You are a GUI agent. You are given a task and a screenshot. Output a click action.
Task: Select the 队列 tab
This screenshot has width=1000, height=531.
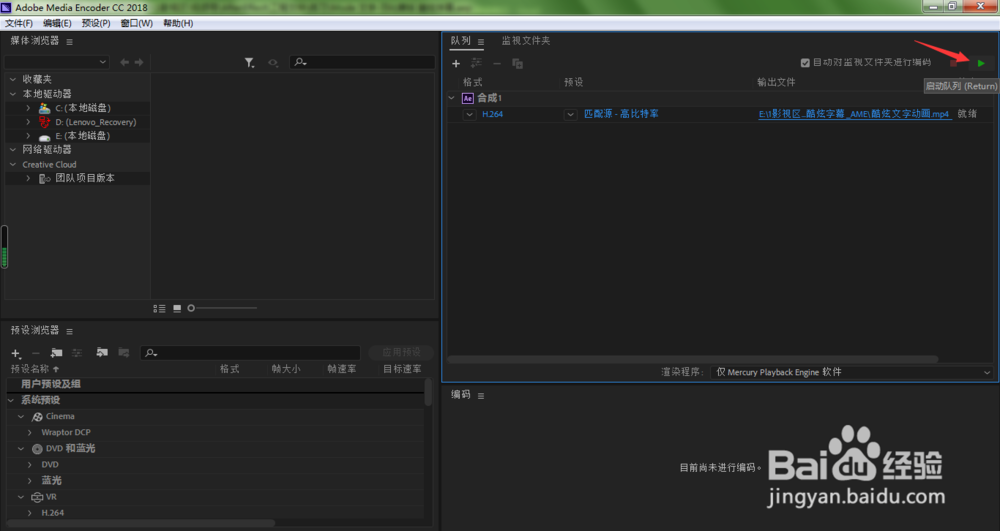pos(460,41)
